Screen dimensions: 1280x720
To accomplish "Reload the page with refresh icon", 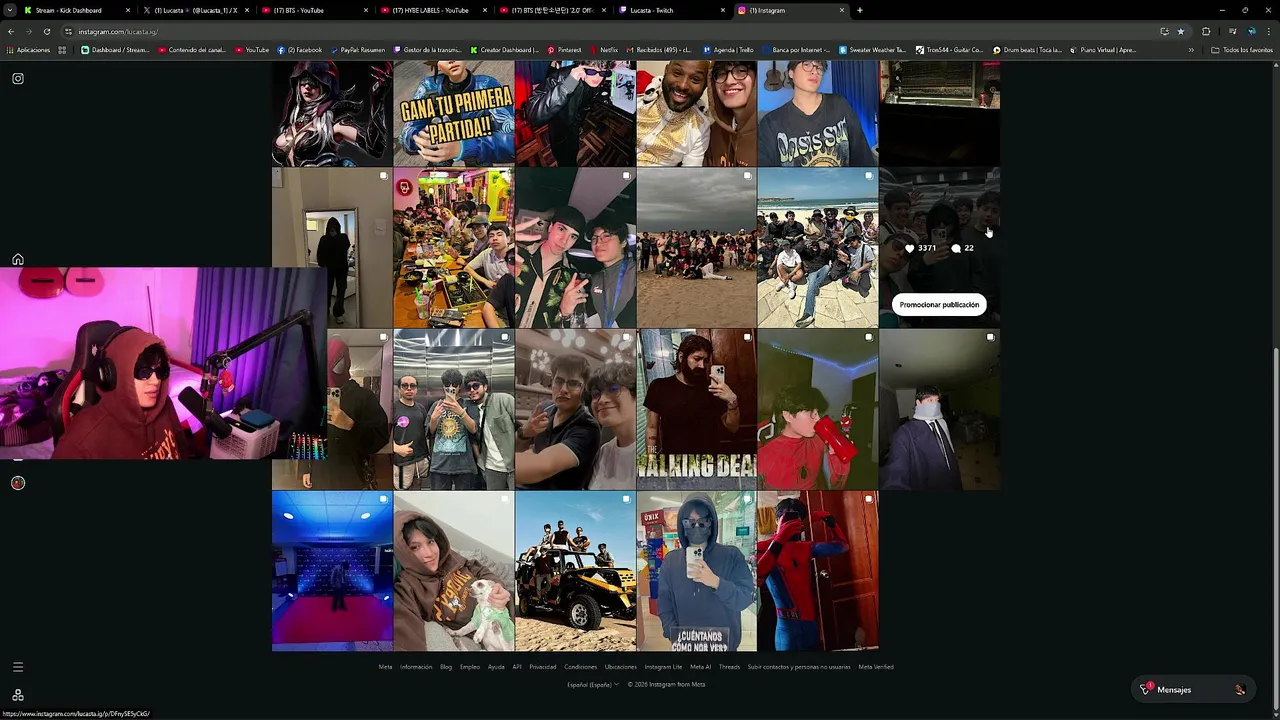I will click(46, 31).
